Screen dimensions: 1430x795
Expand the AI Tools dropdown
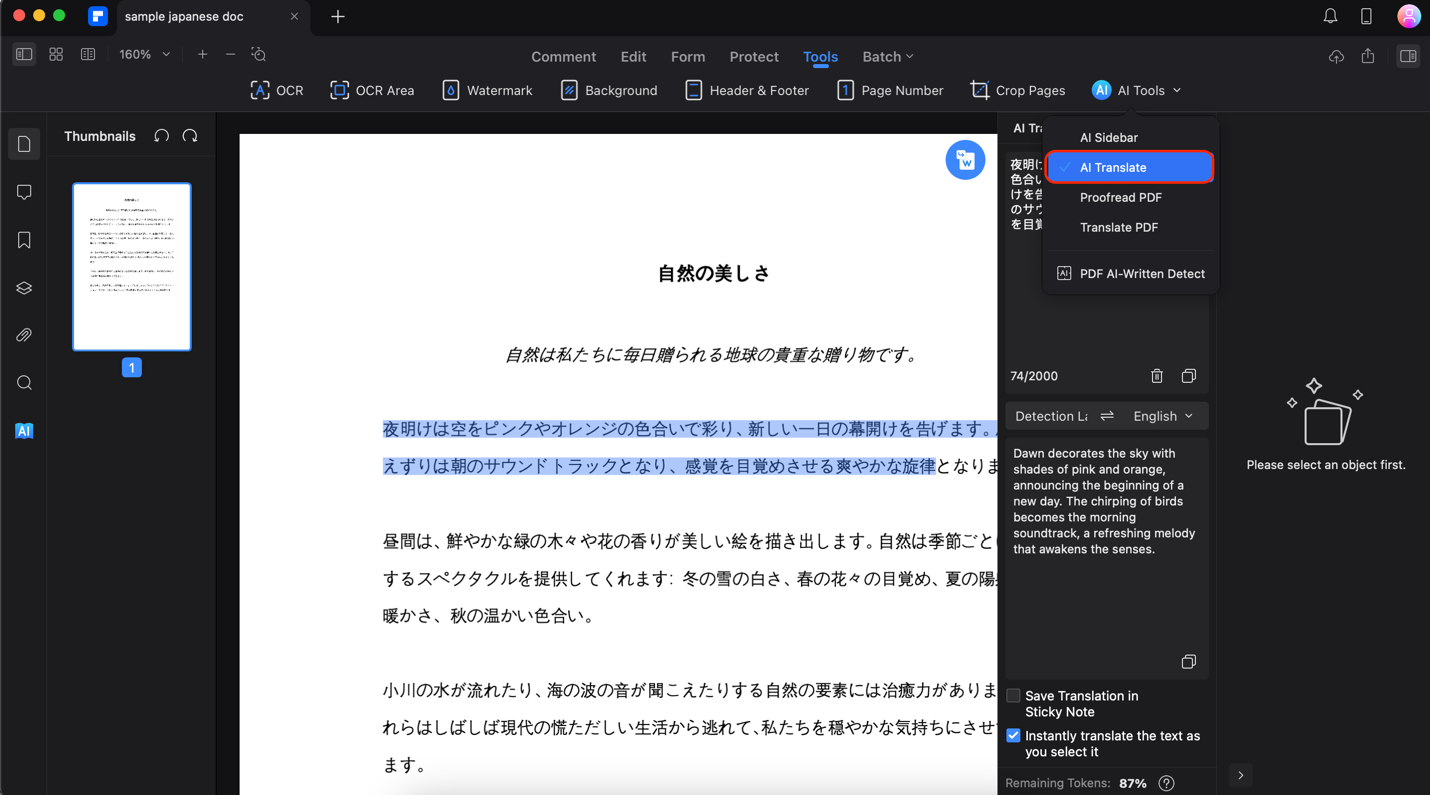point(1136,90)
